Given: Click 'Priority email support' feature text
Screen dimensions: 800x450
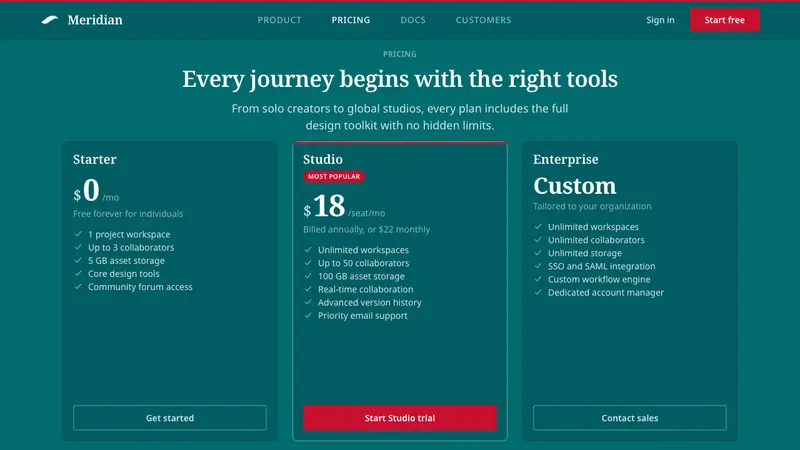Looking at the screenshot, I should 363,315.
